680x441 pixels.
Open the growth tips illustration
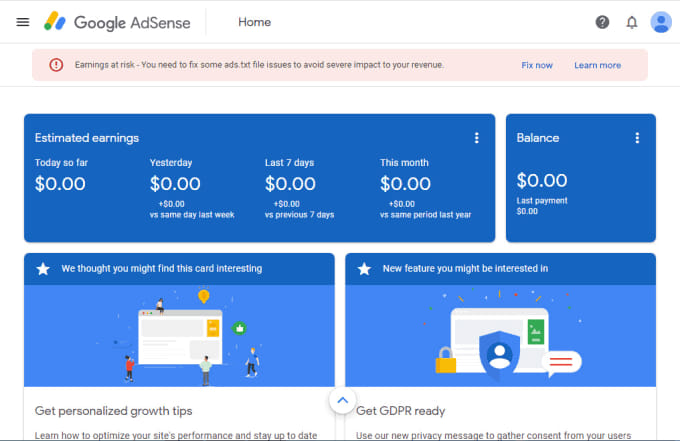point(179,336)
